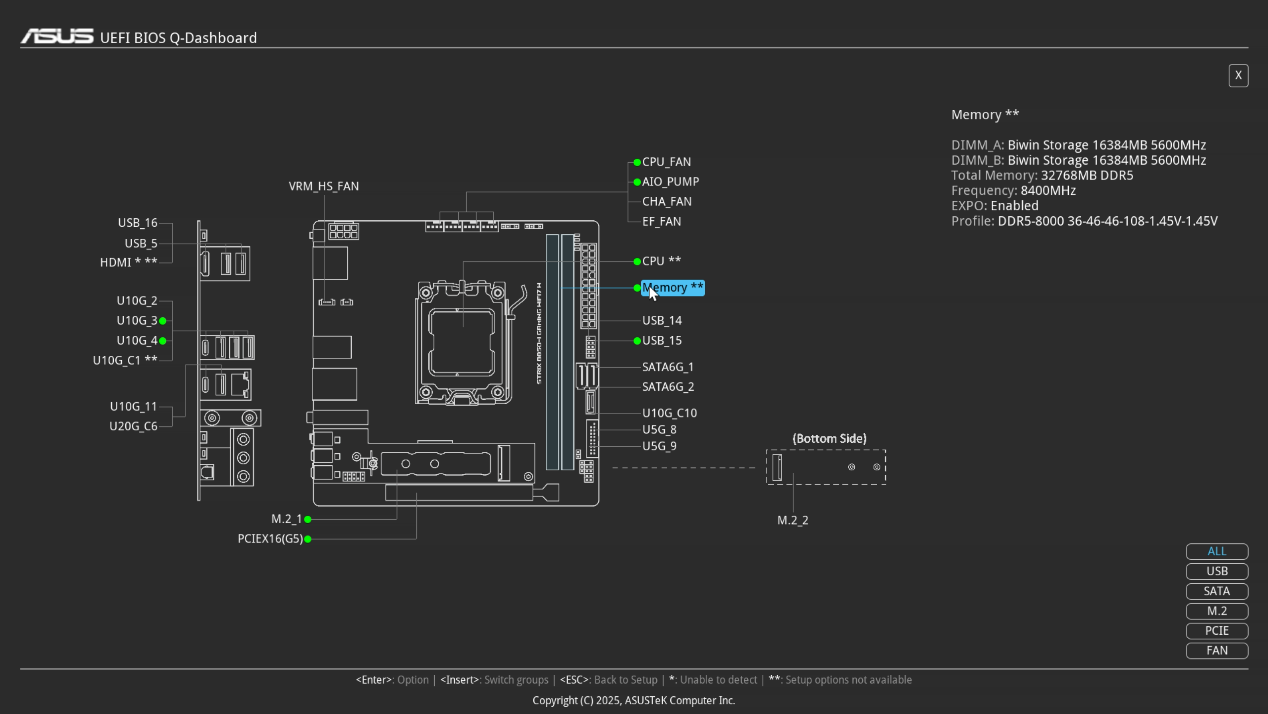Close the Q-Dashboard with X
This screenshot has width=1268, height=714.
click(x=1238, y=75)
